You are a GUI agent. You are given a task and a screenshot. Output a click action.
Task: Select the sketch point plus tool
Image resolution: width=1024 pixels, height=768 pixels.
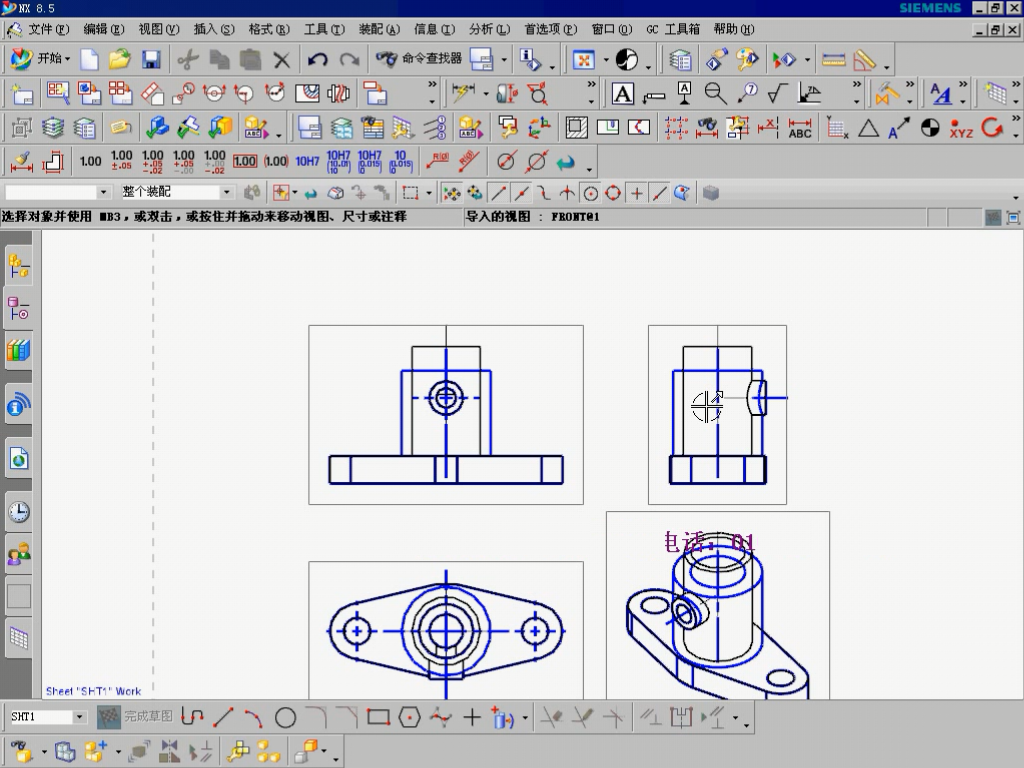[x=472, y=718]
